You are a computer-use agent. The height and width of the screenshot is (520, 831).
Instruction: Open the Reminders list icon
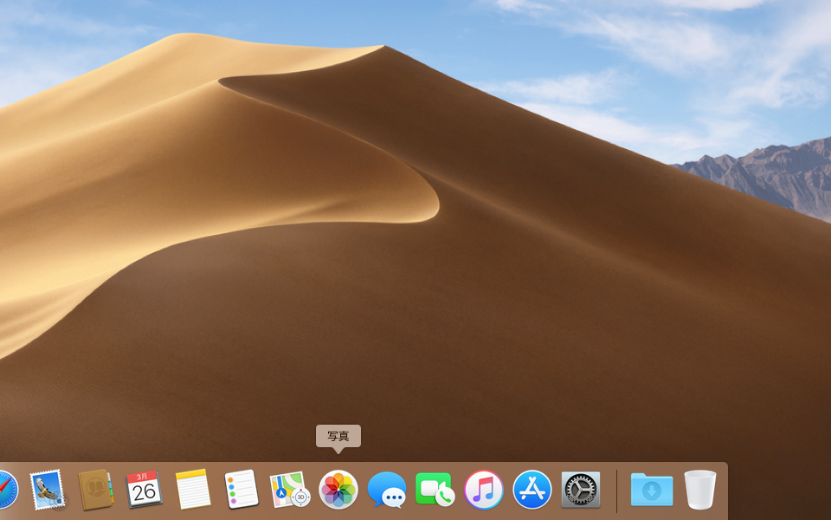[x=242, y=489]
